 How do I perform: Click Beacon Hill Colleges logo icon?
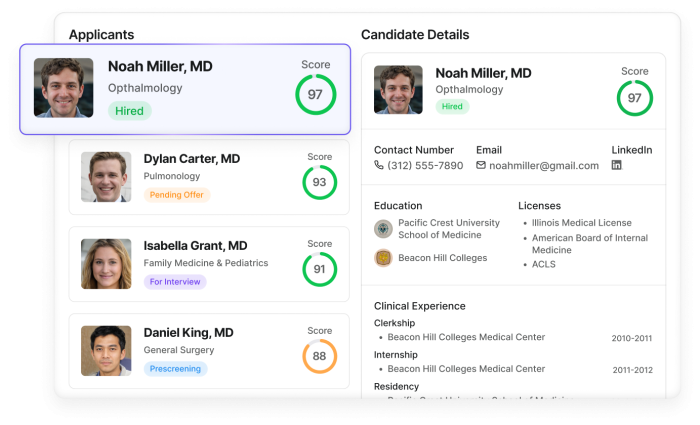[x=383, y=258]
